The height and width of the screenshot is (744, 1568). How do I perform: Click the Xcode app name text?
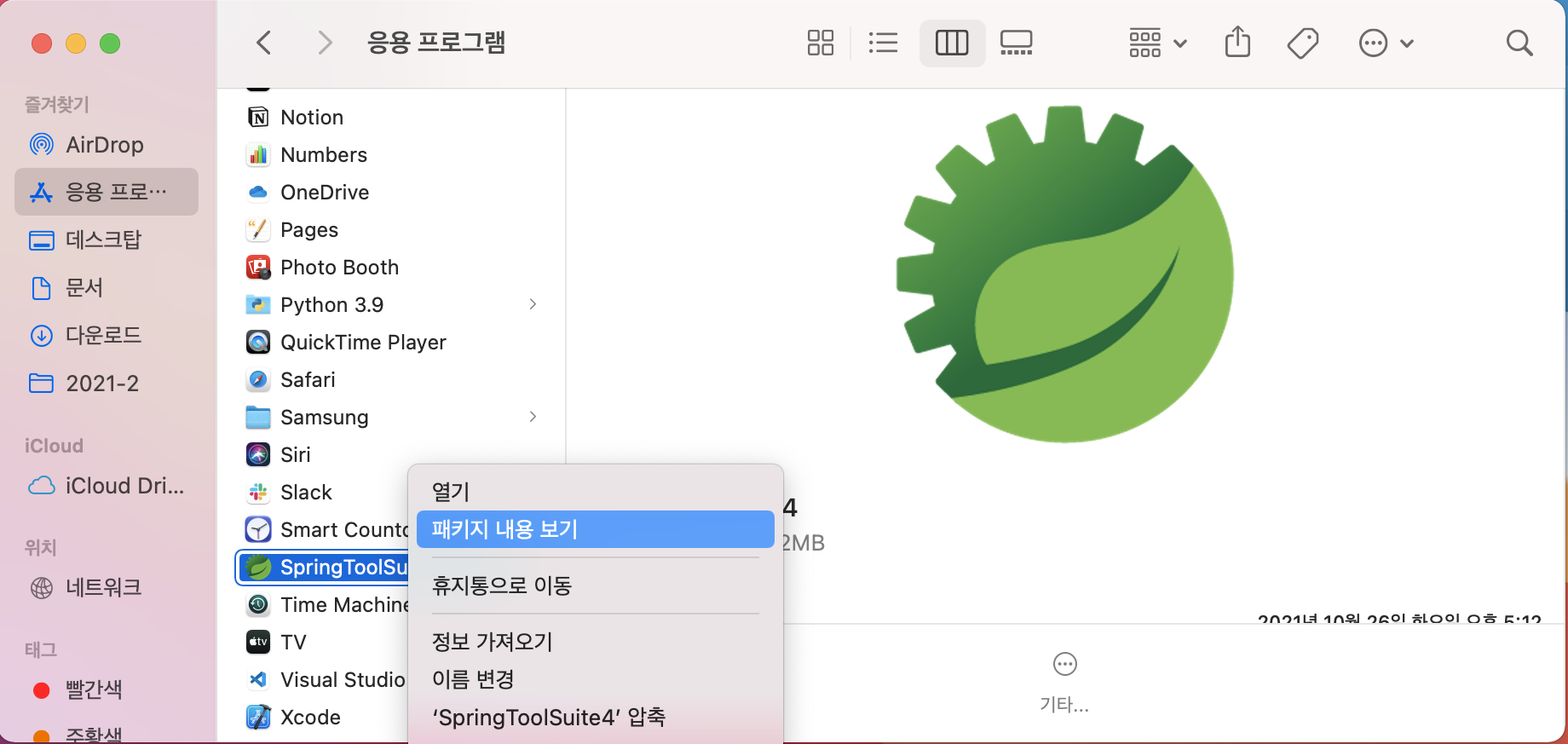[x=310, y=718]
